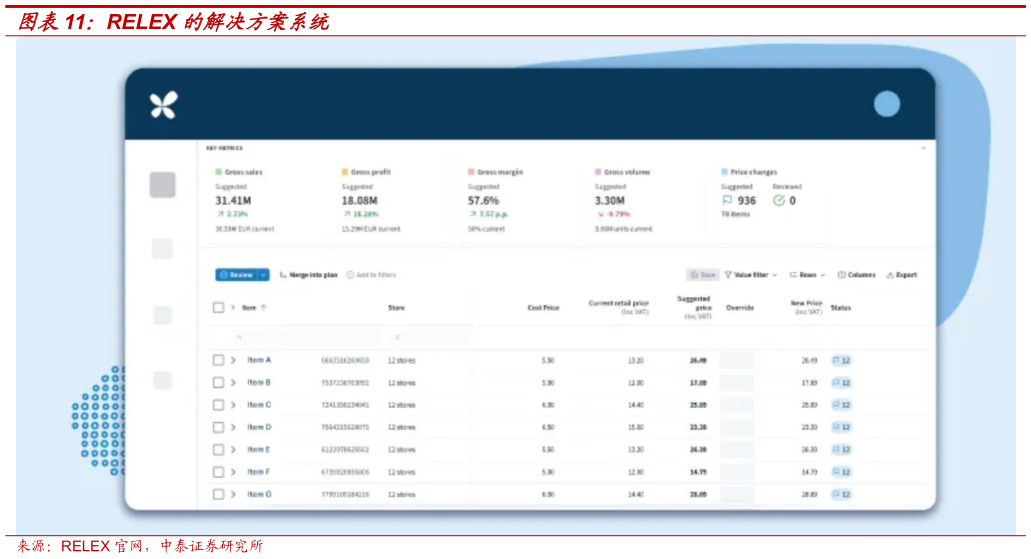Tick the checkbox for Item A
The height and width of the screenshot is (559, 1031).
point(218,360)
